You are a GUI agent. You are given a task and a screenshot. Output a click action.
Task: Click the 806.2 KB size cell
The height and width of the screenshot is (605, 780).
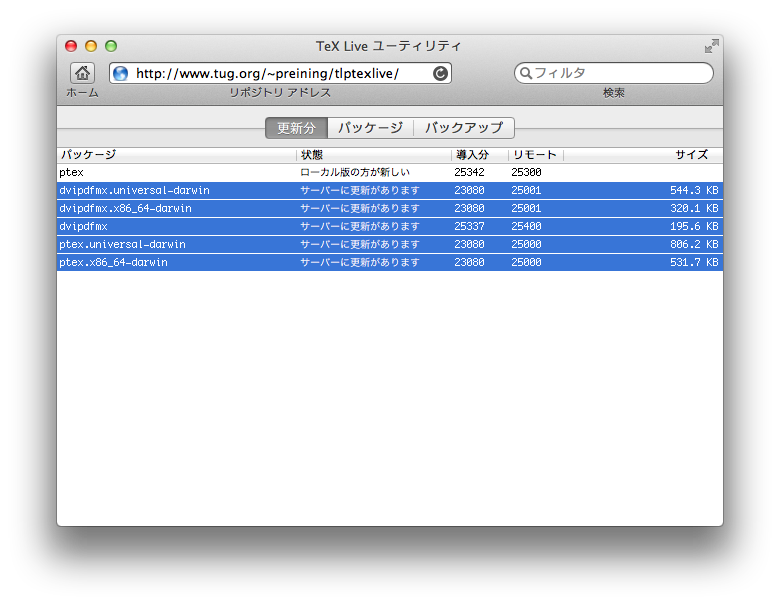coord(694,244)
